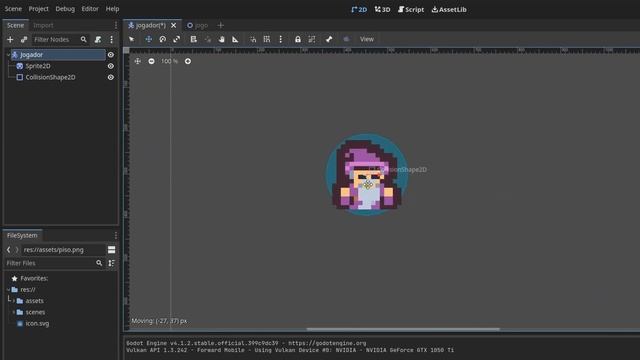Lock the selected node with padlock icon
This screenshot has height=360, width=640.
298,39
